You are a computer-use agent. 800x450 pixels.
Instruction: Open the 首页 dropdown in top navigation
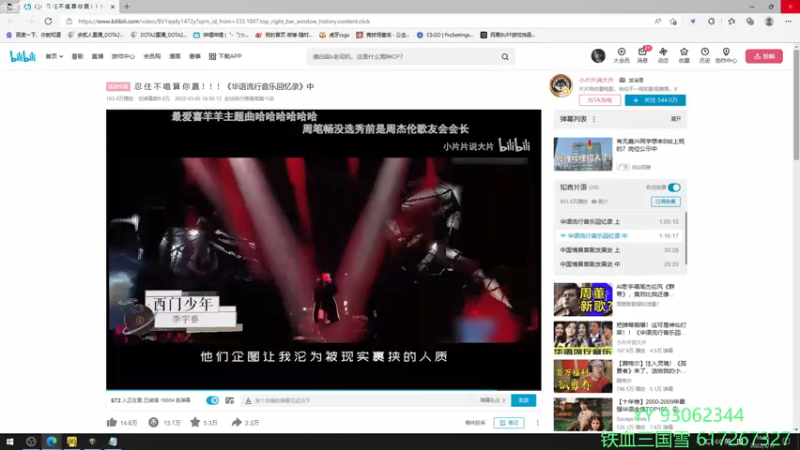[x=54, y=56]
